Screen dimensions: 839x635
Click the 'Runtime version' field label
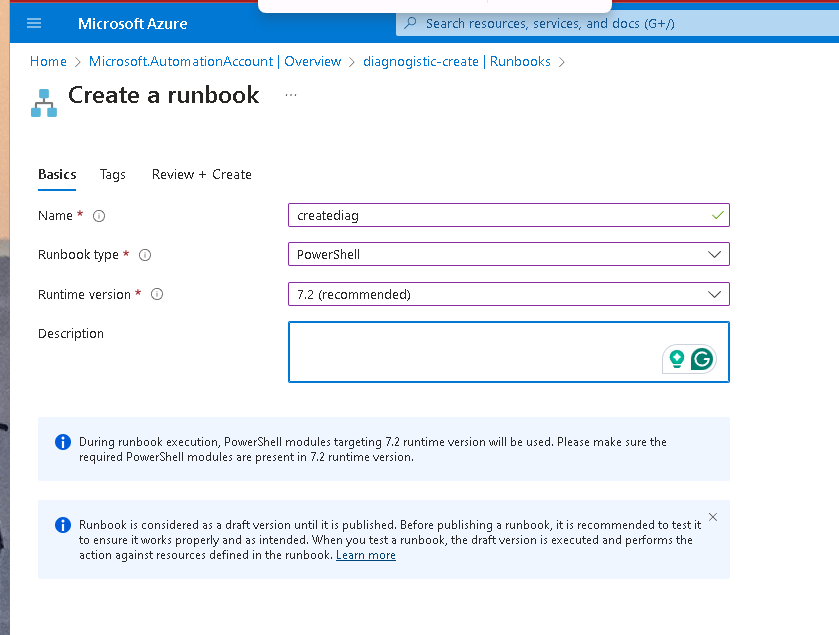tap(84, 294)
